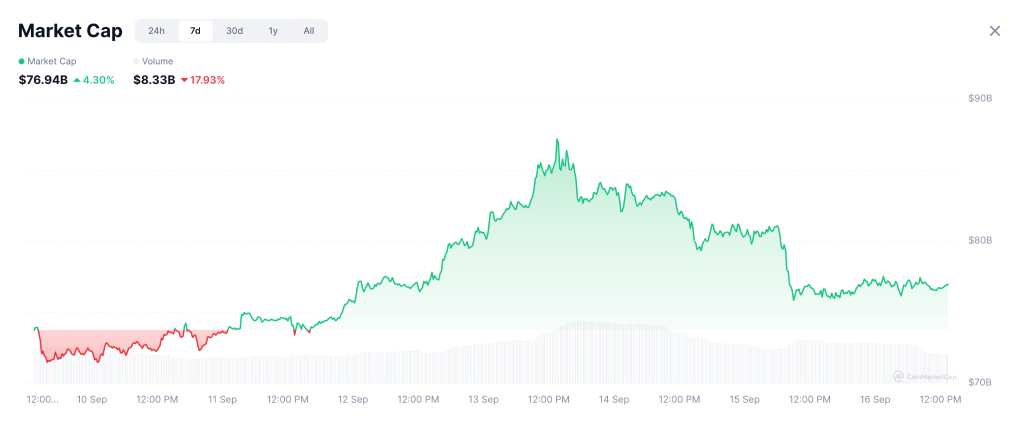The width and height of the screenshot is (1024, 433).
Task: Click the green Market Cap legend dot
Action: coord(22,61)
